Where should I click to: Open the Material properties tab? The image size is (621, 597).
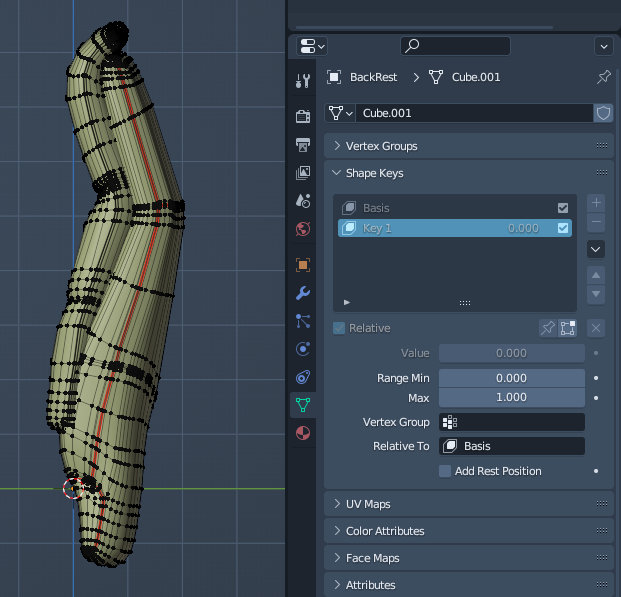304,433
